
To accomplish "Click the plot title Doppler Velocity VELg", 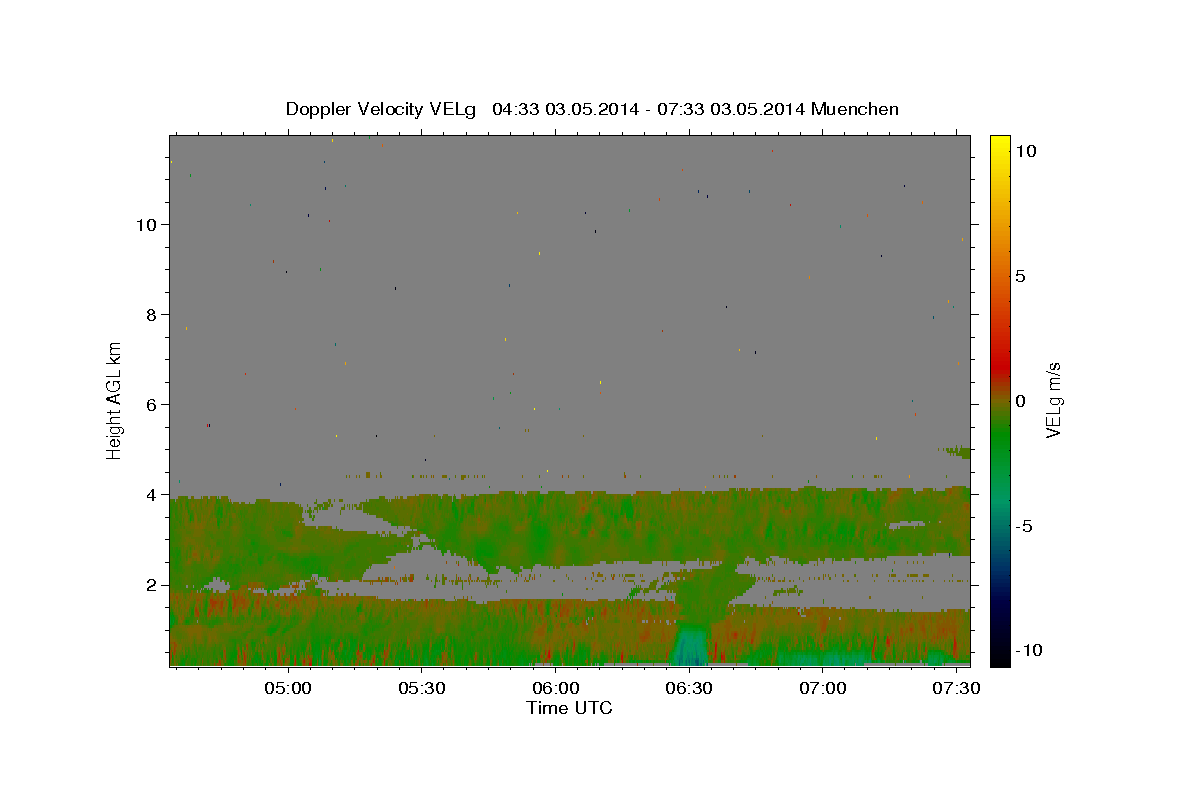I will (592, 109).
